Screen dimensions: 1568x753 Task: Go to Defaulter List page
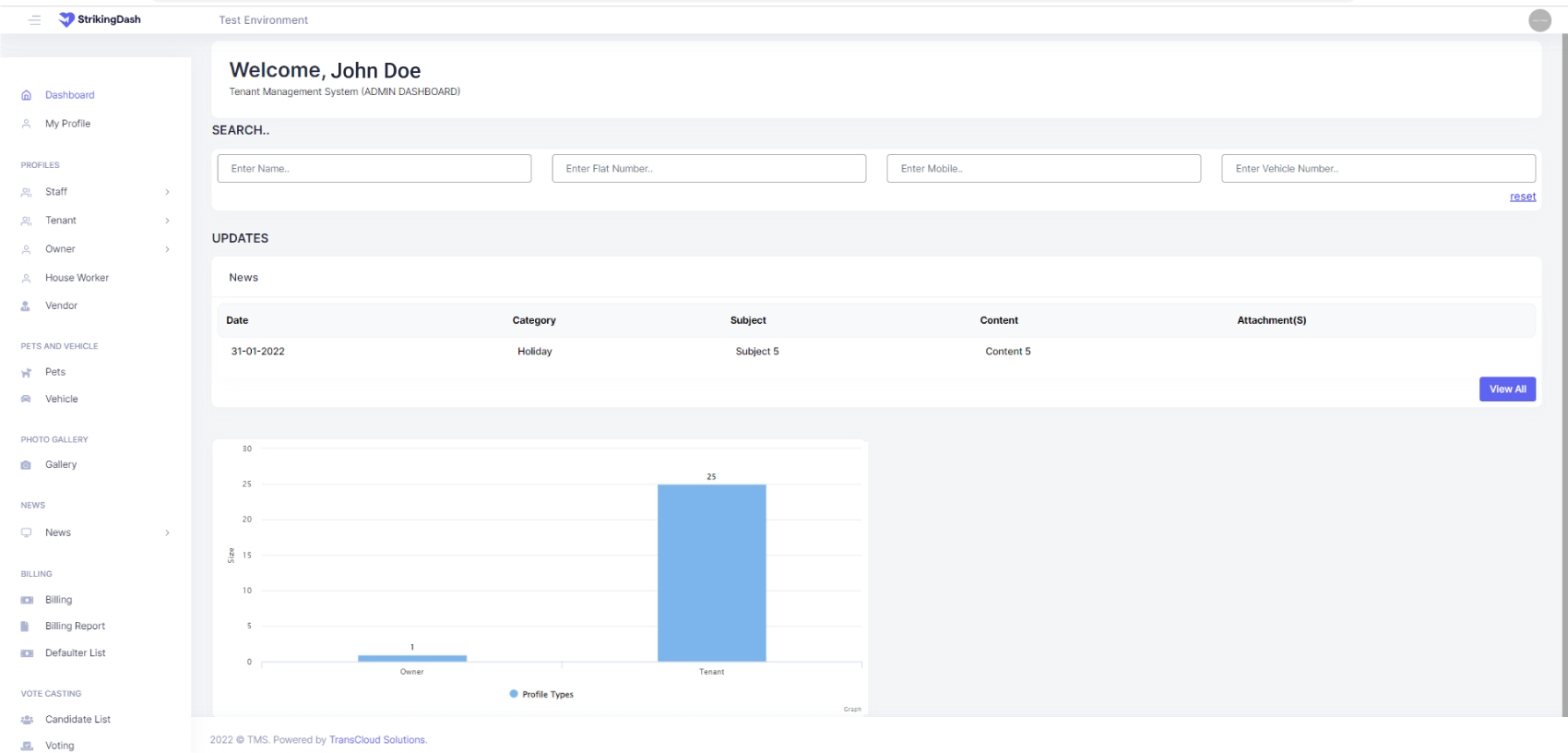[x=75, y=653]
